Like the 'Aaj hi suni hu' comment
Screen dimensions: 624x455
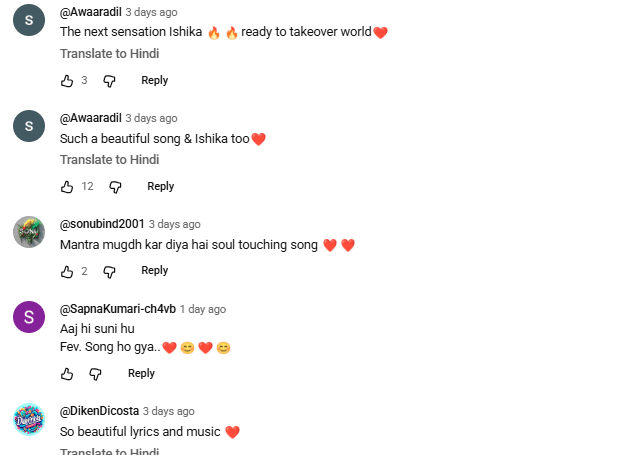coord(67,374)
